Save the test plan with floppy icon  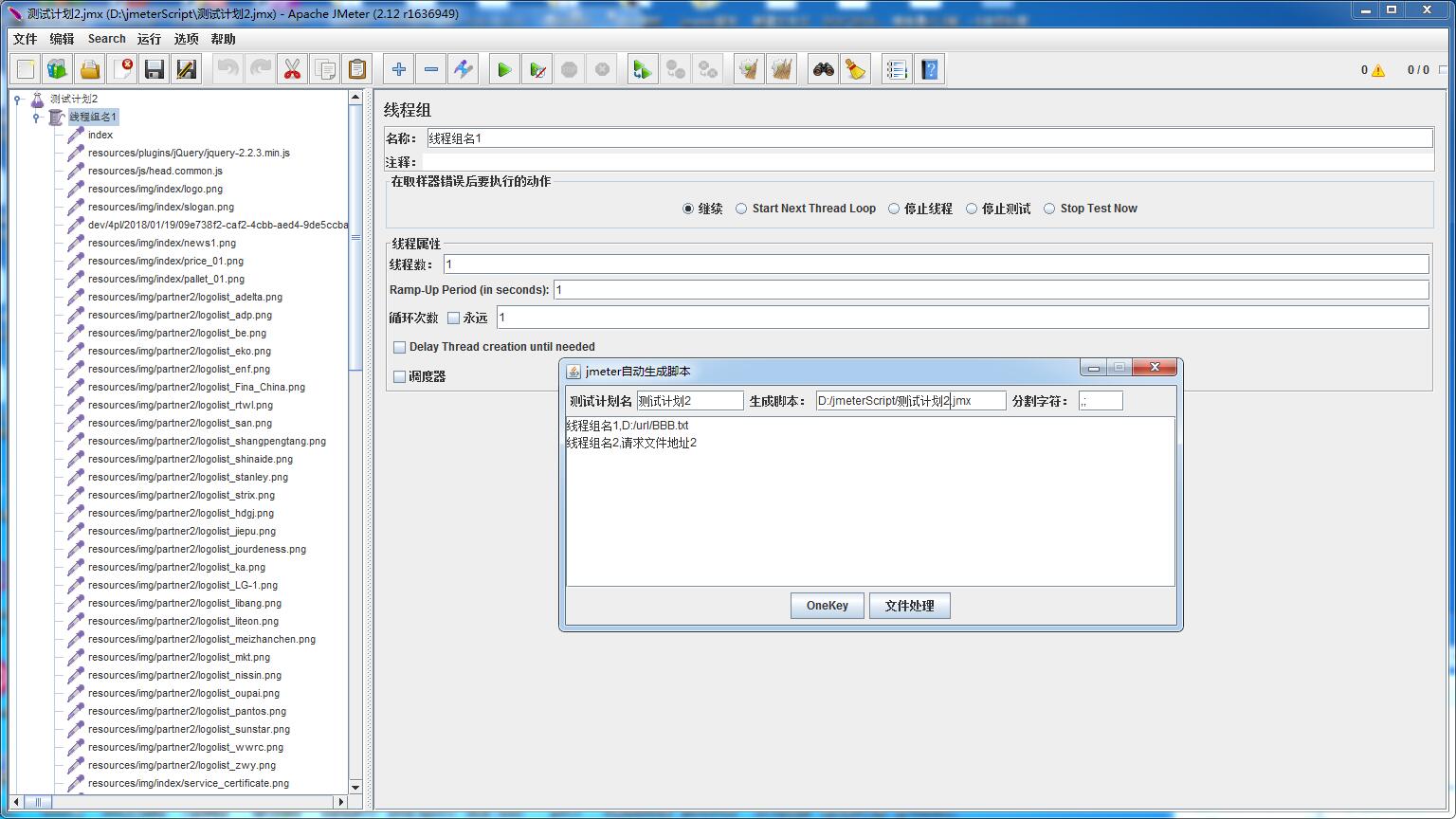pos(155,69)
